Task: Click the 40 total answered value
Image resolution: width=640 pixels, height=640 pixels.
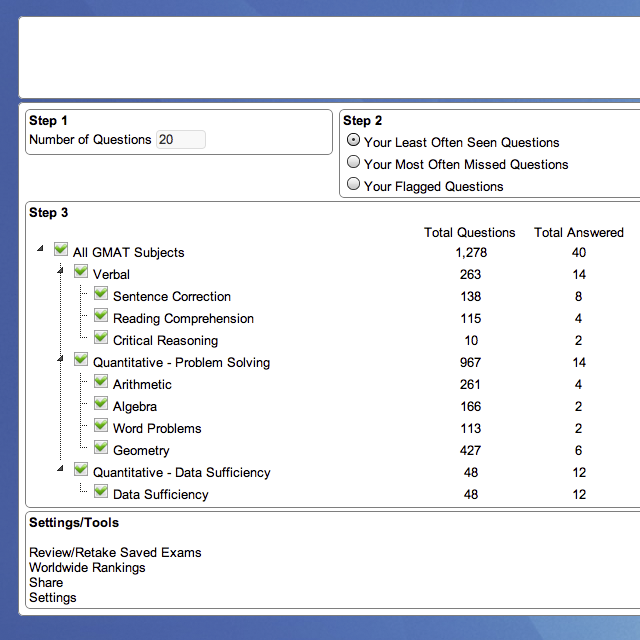Action: coord(579,253)
